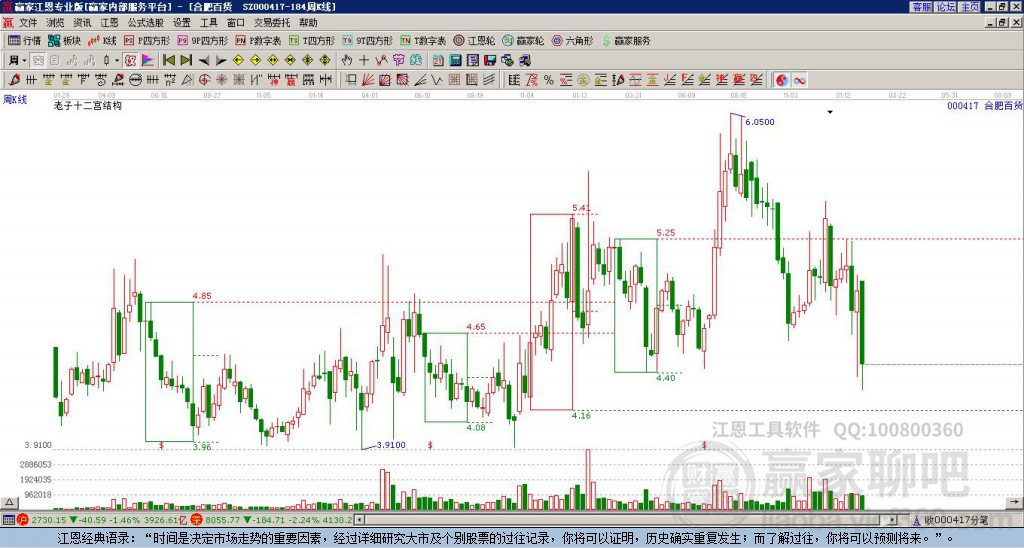Open the 9P四方形 tool
1024x548 pixels.
pyautogui.click(x=203, y=40)
